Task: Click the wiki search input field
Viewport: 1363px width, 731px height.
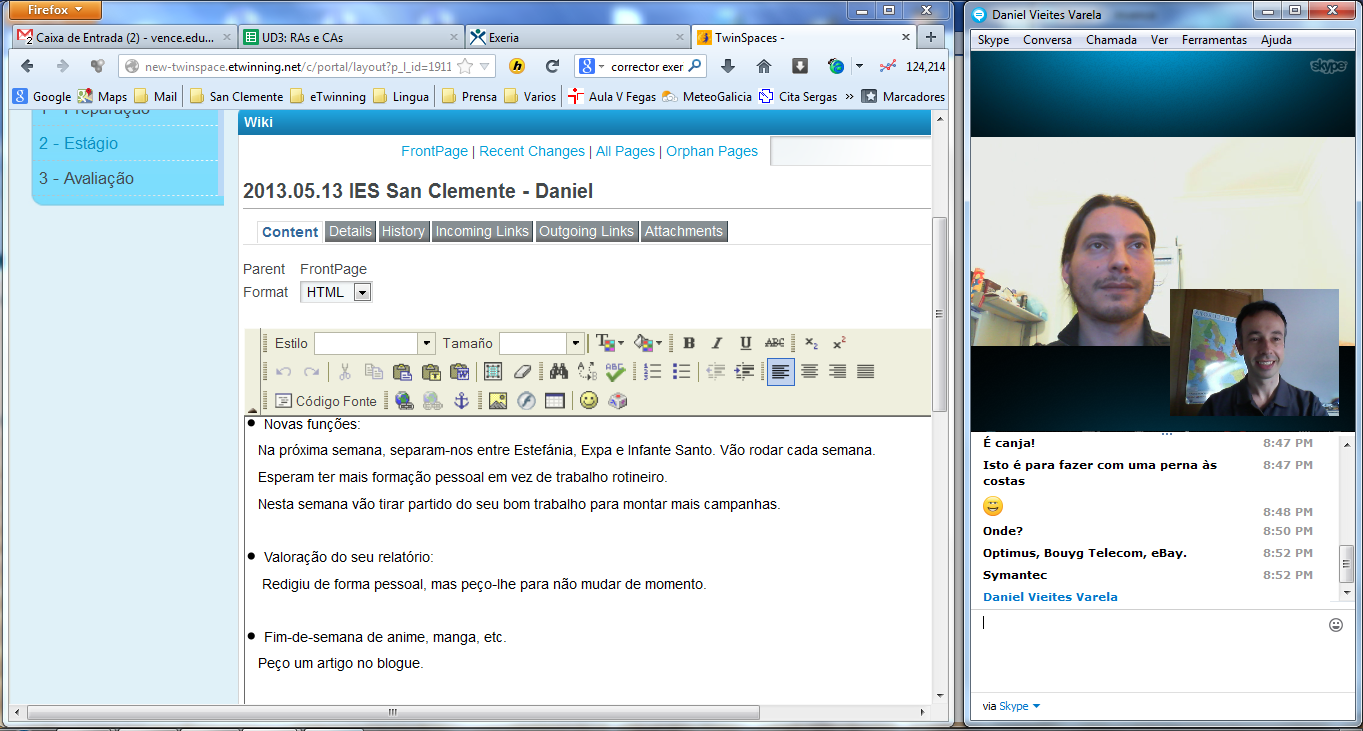Action: click(851, 151)
